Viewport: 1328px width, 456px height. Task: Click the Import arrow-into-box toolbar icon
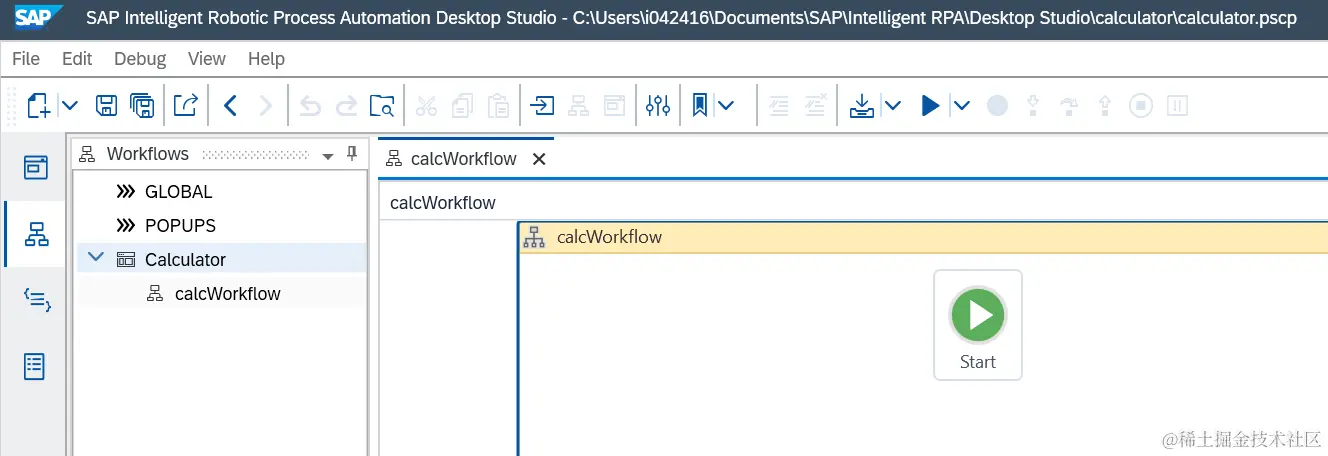pyautogui.click(x=542, y=105)
